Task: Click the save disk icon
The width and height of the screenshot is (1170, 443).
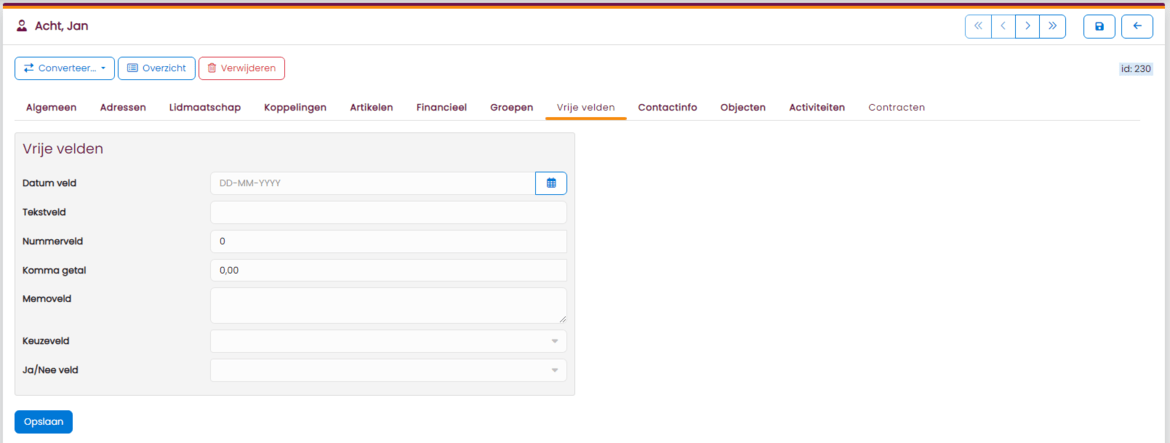Action: (1099, 26)
